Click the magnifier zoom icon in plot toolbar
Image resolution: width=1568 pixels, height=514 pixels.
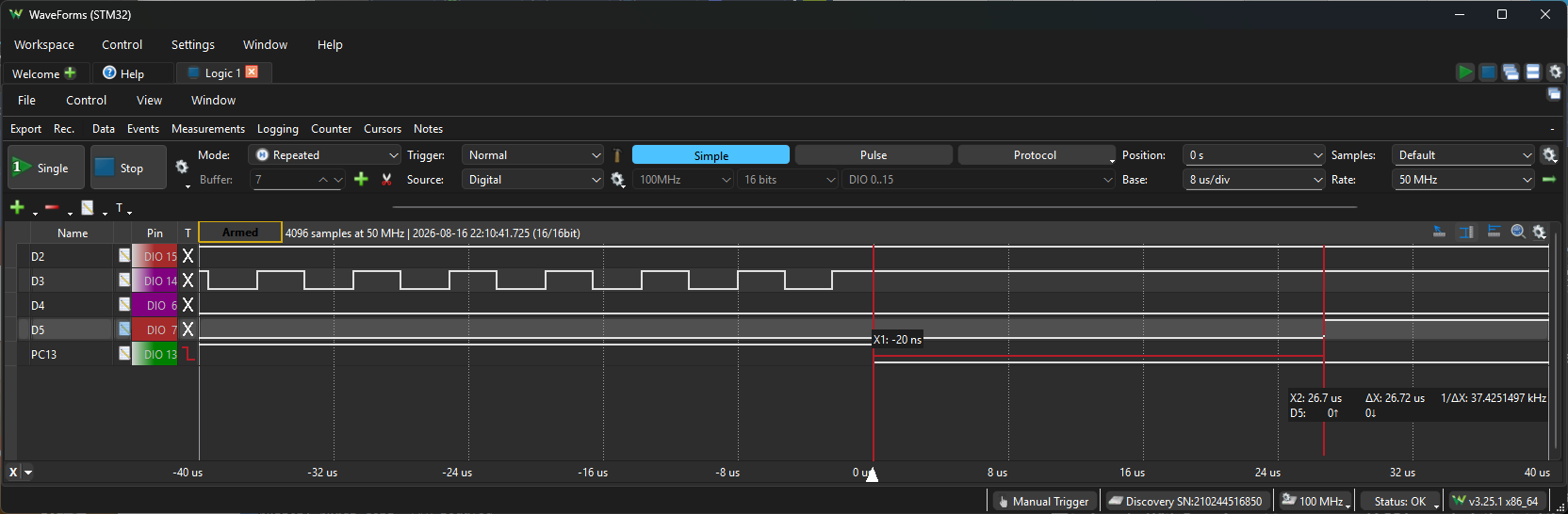click(1518, 232)
